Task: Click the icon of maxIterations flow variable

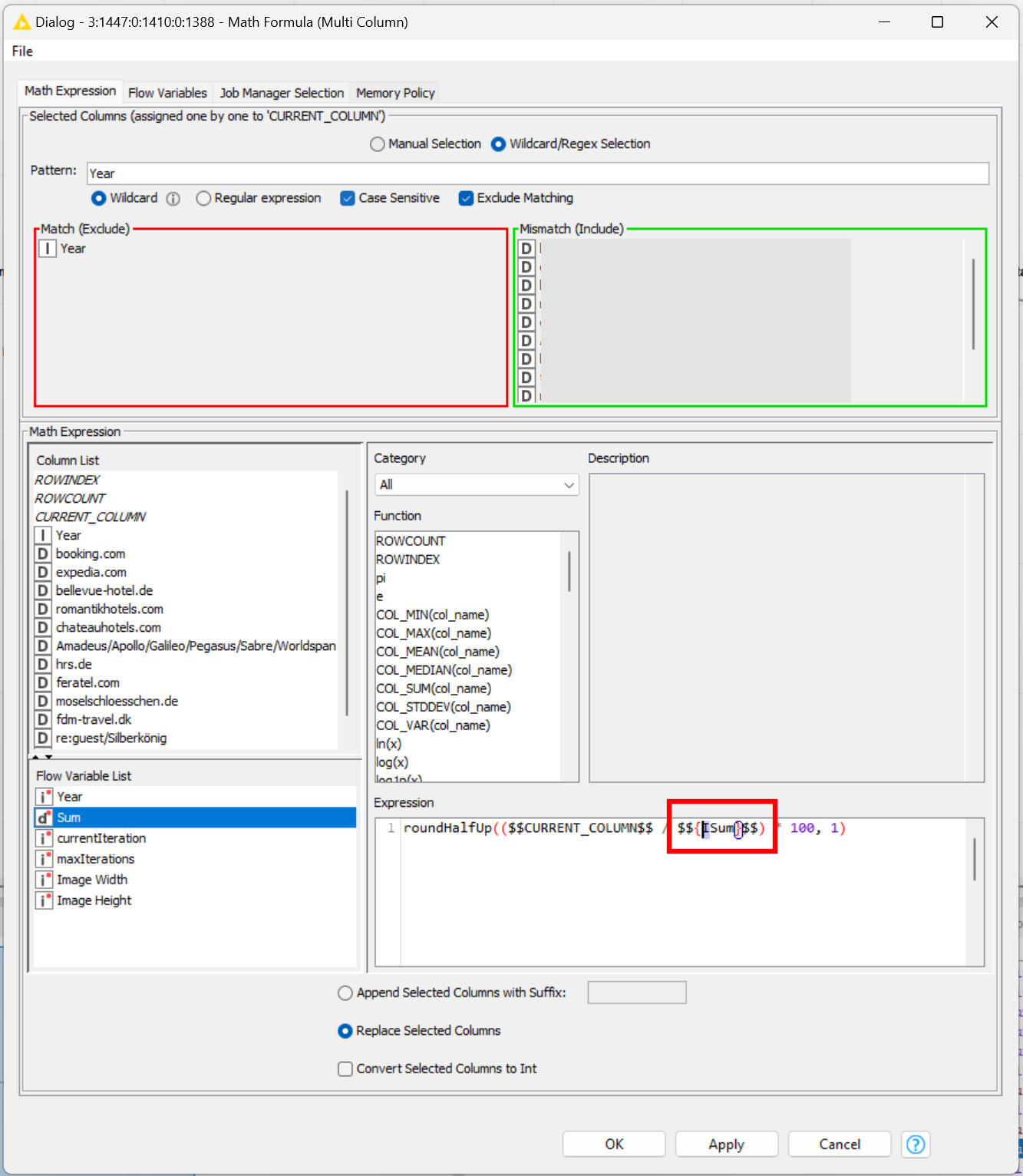Action: 45,859
